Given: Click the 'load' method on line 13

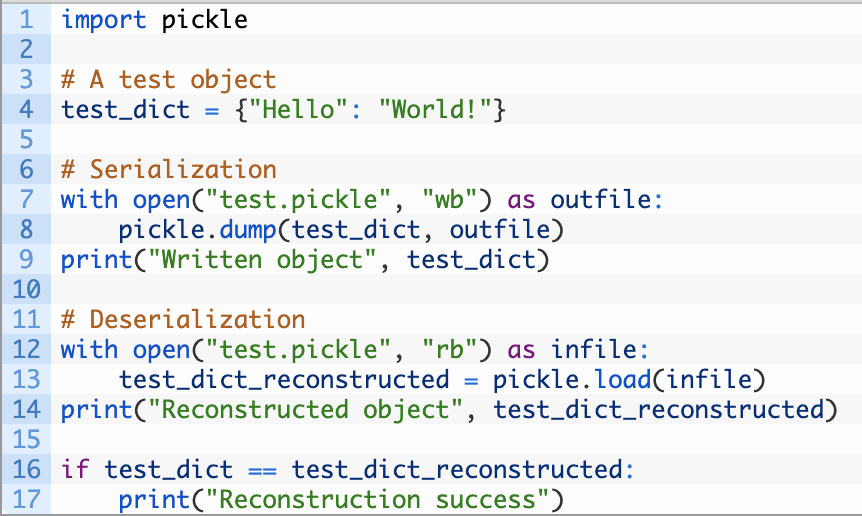Looking at the screenshot, I should (x=623, y=379).
